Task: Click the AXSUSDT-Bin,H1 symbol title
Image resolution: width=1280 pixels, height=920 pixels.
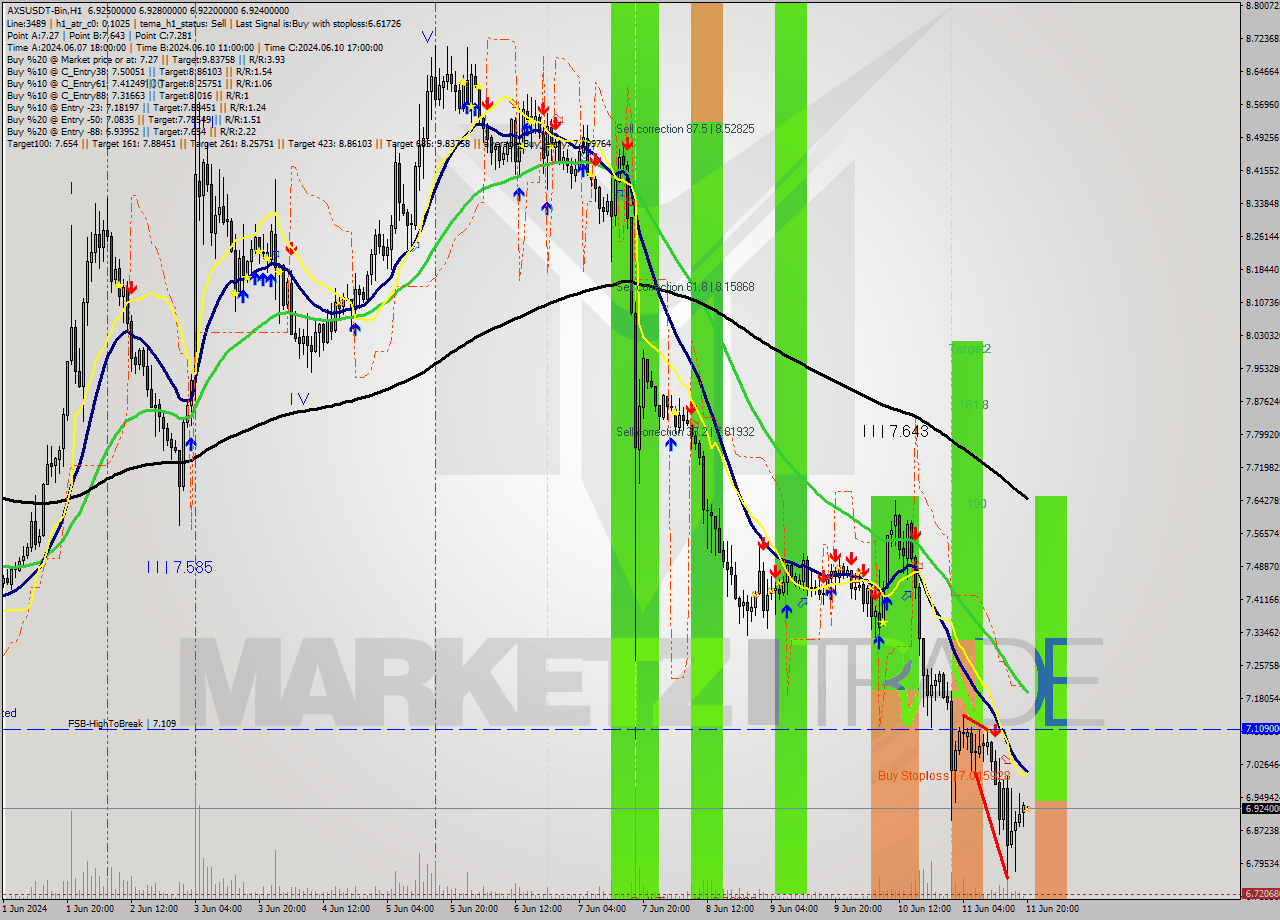Action: coord(44,9)
